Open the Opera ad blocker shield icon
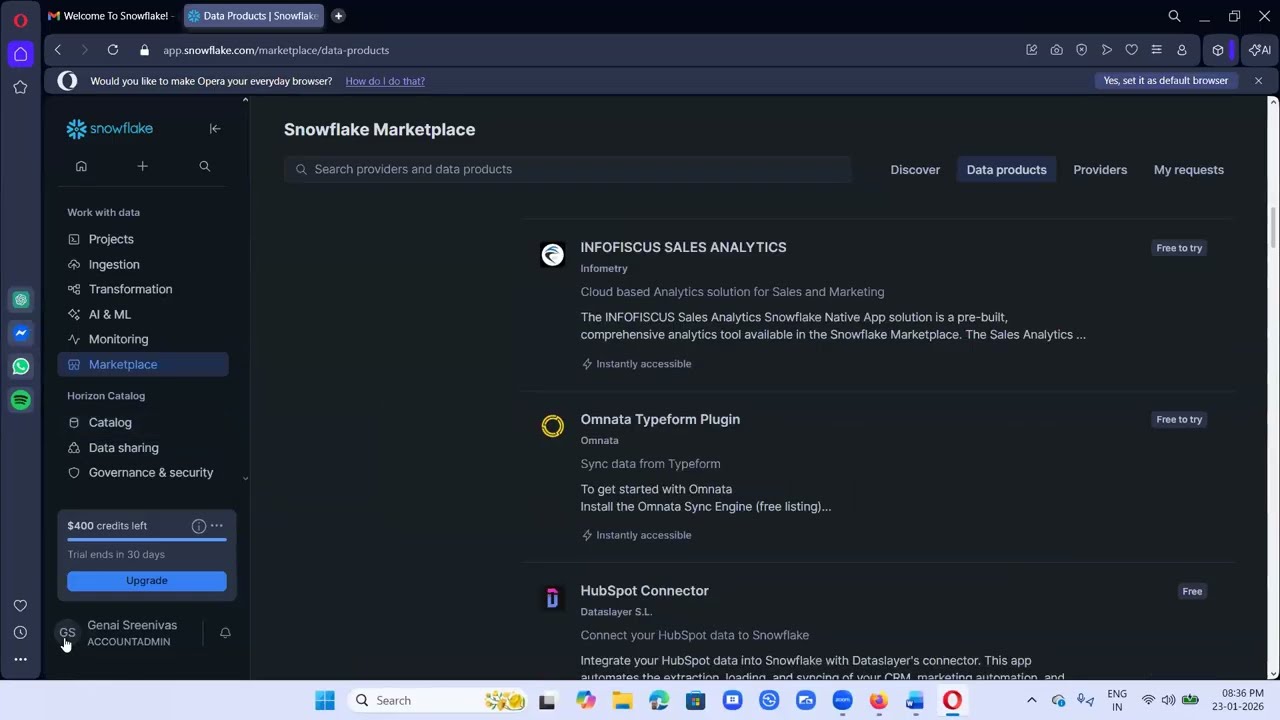This screenshot has height=720, width=1280. tap(1081, 50)
